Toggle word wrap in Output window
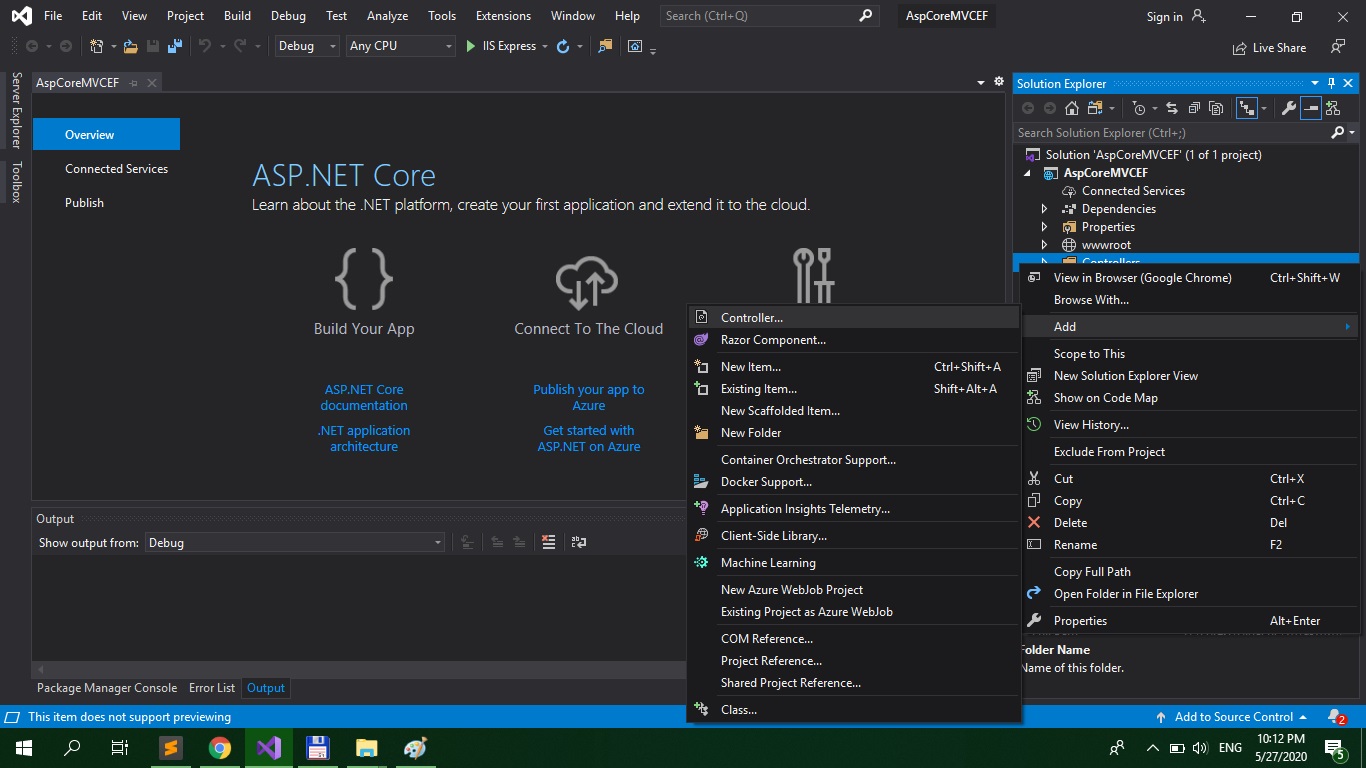The image size is (1366, 768). (x=579, y=542)
